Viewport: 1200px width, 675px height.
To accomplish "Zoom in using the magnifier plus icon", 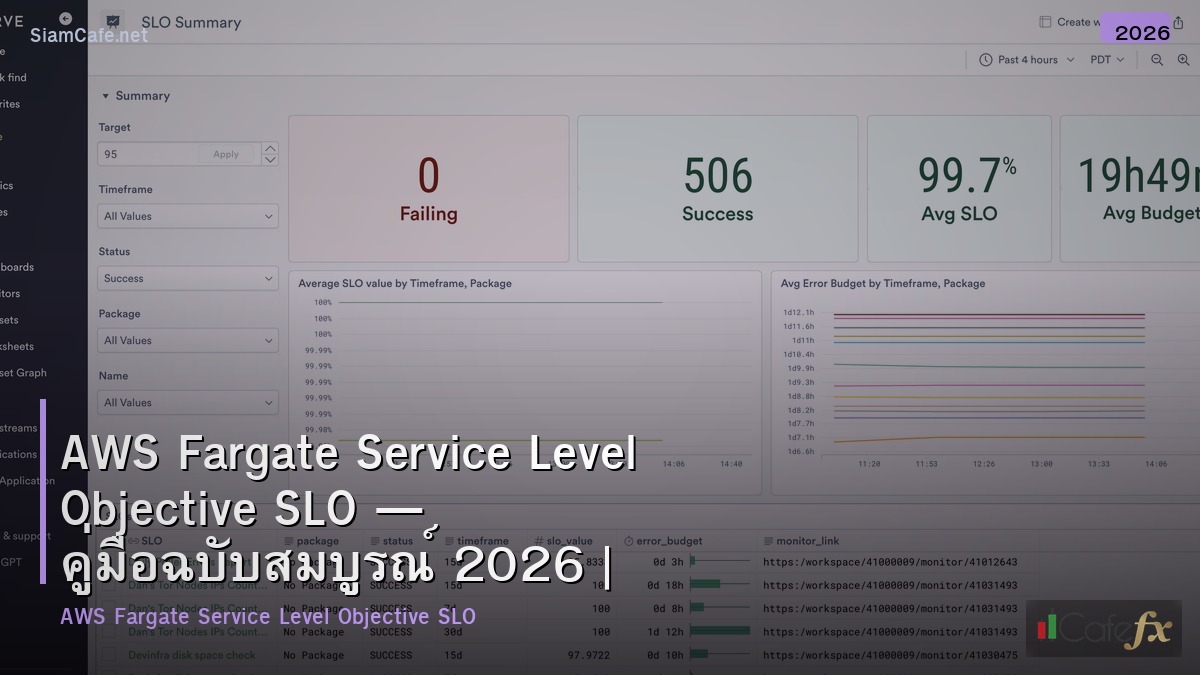I will click(1182, 59).
